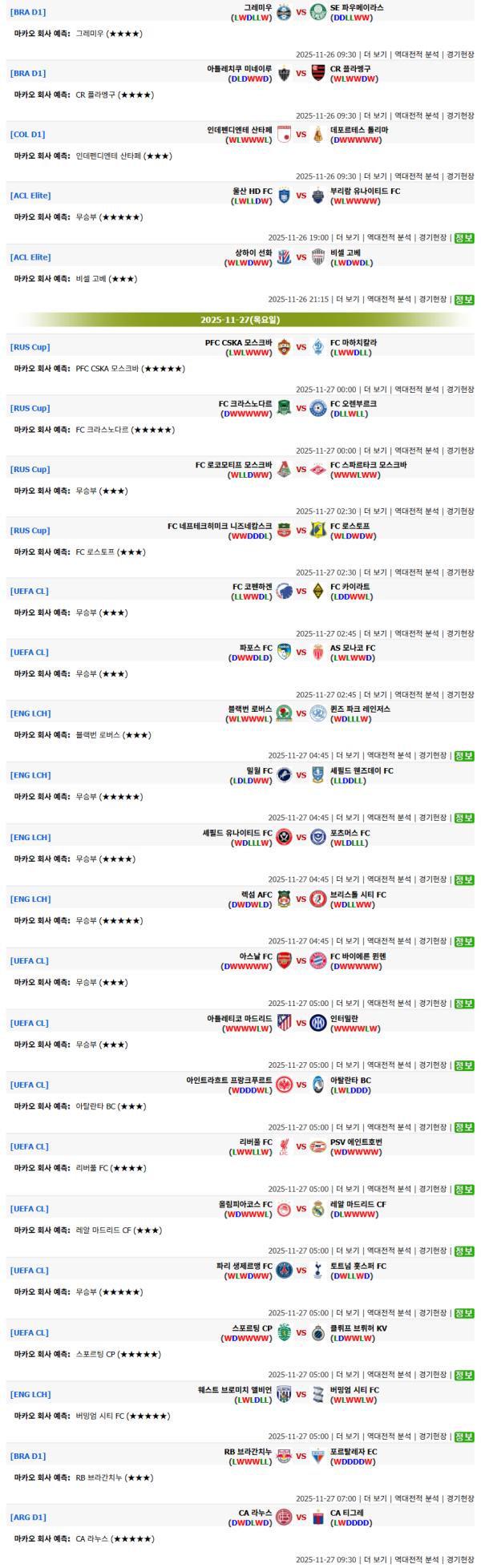The height and width of the screenshot is (1568, 481).
Task: Click the Blackburn Rovers crest
Action: pos(284,713)
